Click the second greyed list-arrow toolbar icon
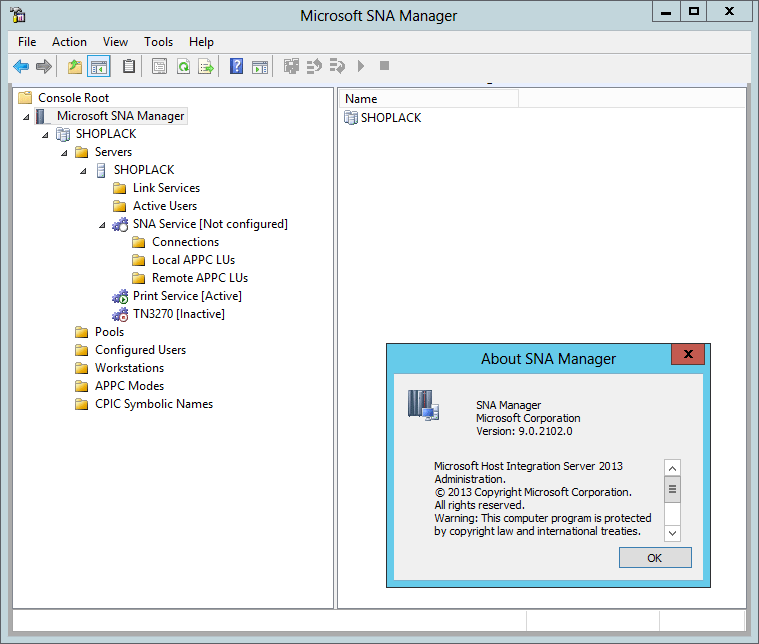Viewport: 759px width, 644px height. (337, 66)
